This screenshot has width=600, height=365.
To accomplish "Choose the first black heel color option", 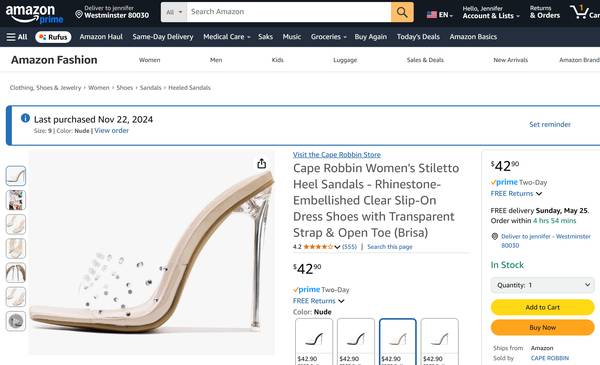I will tap(314, 342).
